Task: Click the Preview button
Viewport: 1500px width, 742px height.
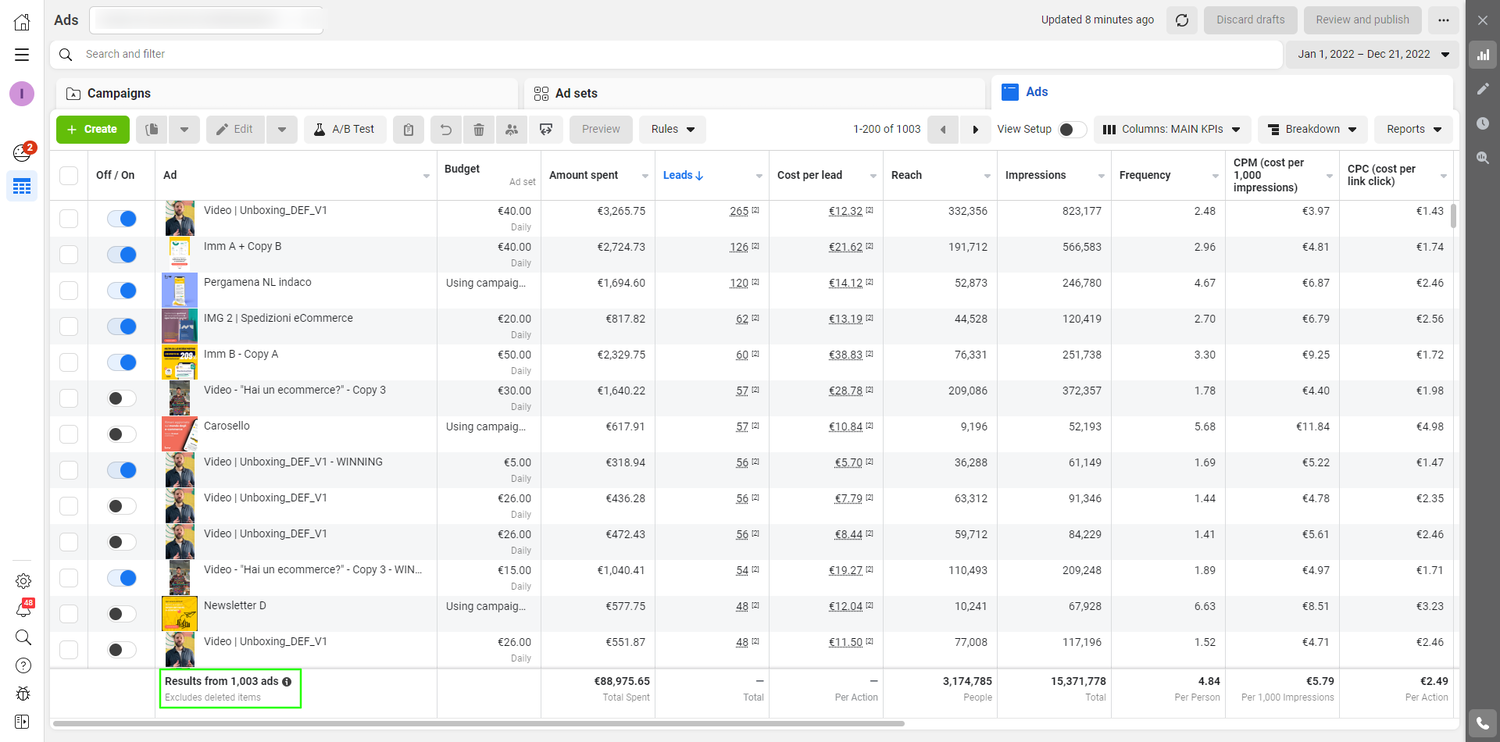Action: (x=601, y=129)
